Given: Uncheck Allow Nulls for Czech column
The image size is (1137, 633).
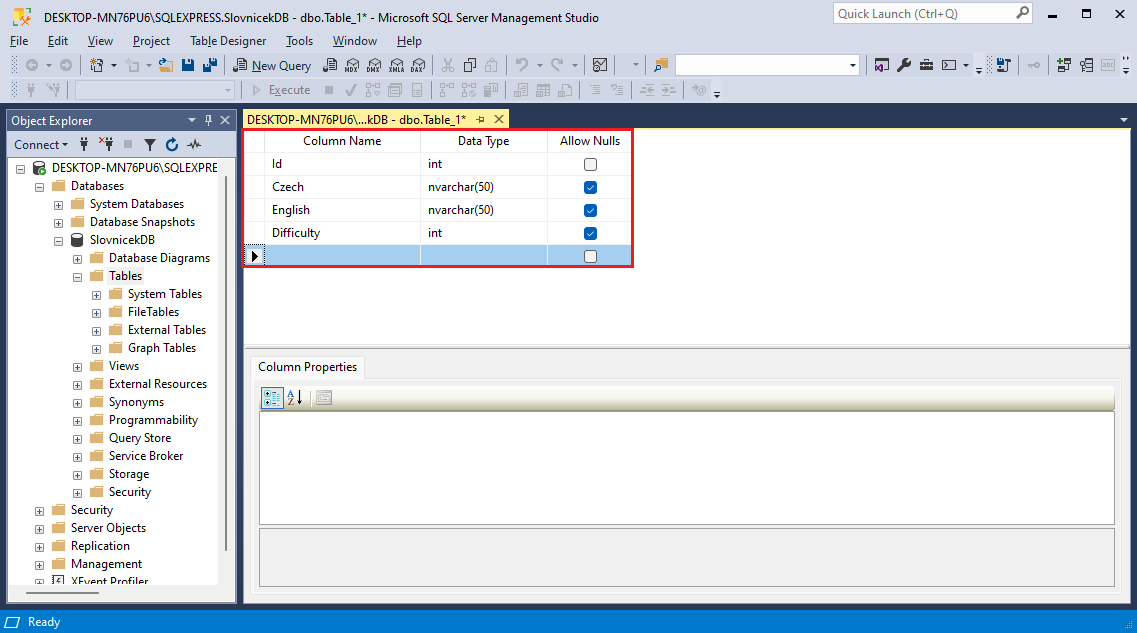Looking at the screenshot, I should point(590,187).
